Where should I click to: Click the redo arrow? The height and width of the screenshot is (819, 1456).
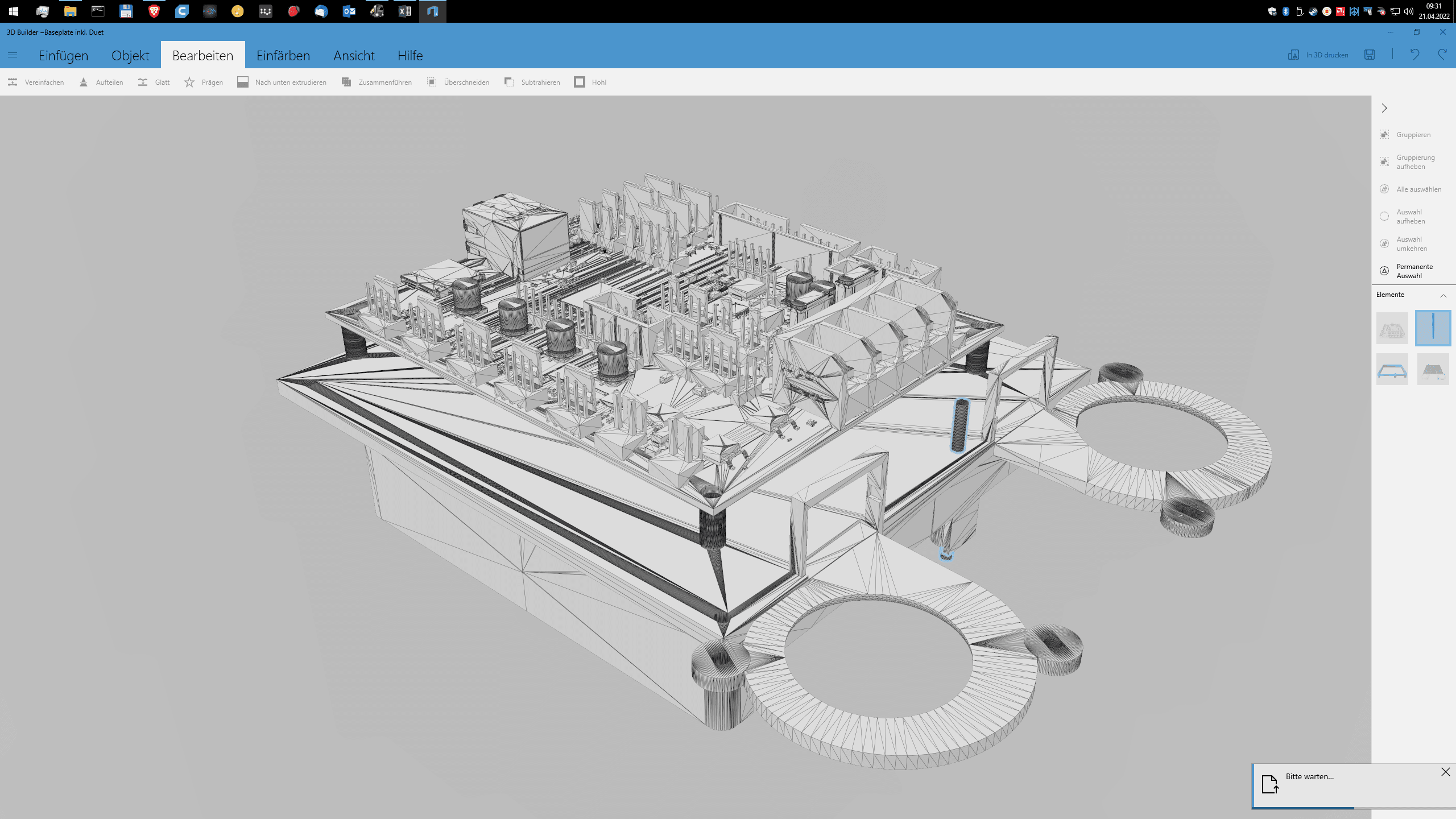(1442, 55)
